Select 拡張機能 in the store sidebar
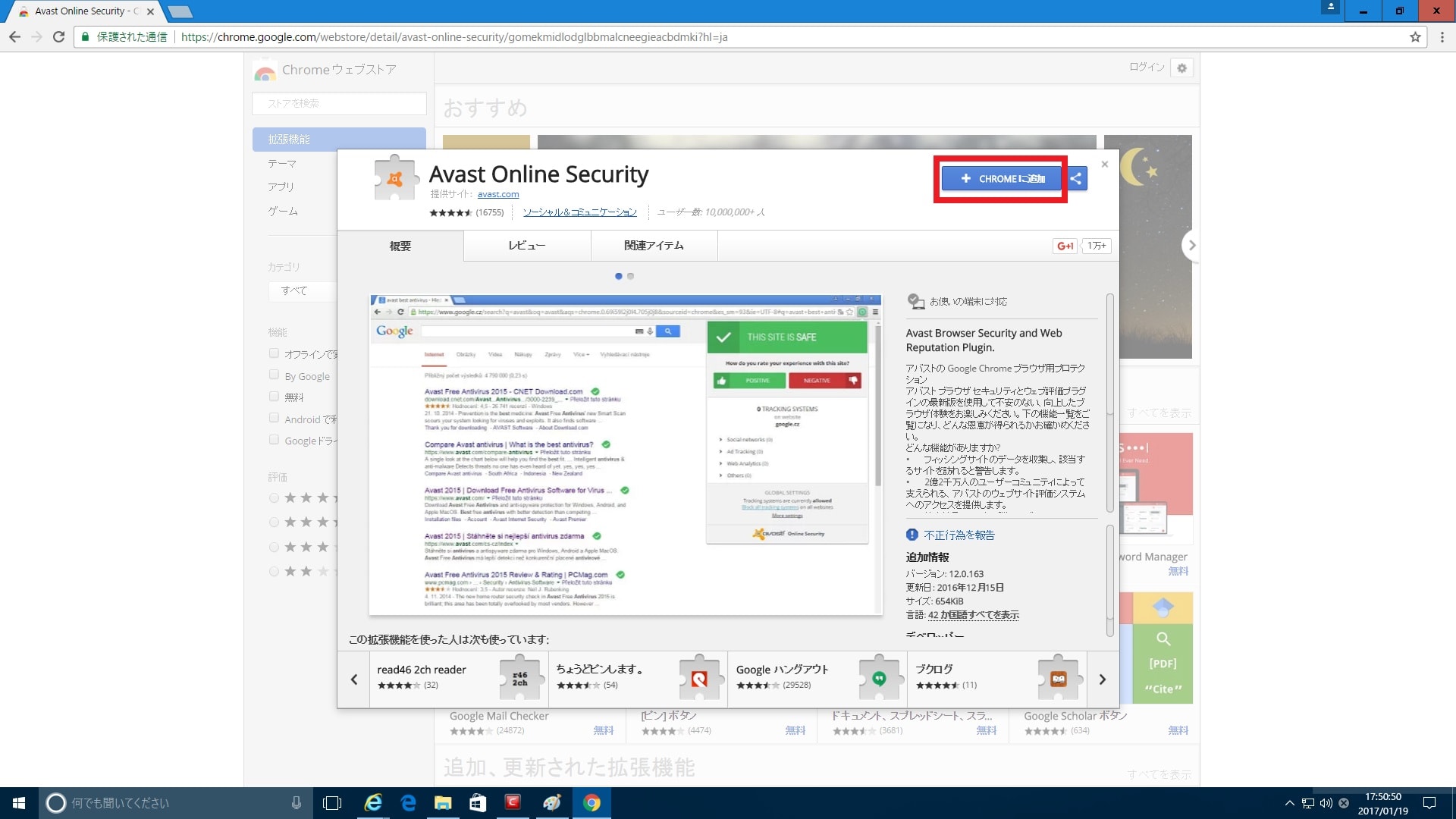The height and width of the screenshot is (819, 1456). (x=338, y=139)
